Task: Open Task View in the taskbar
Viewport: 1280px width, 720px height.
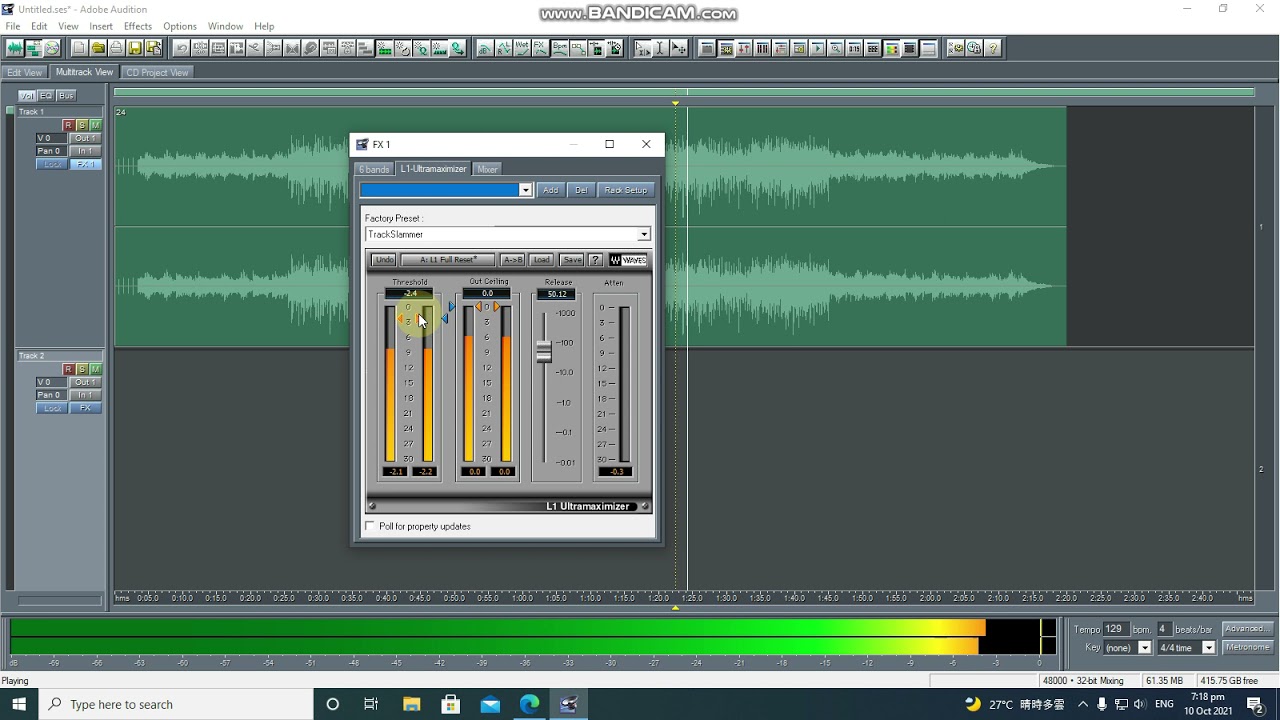Action: [x=371, y=704]
